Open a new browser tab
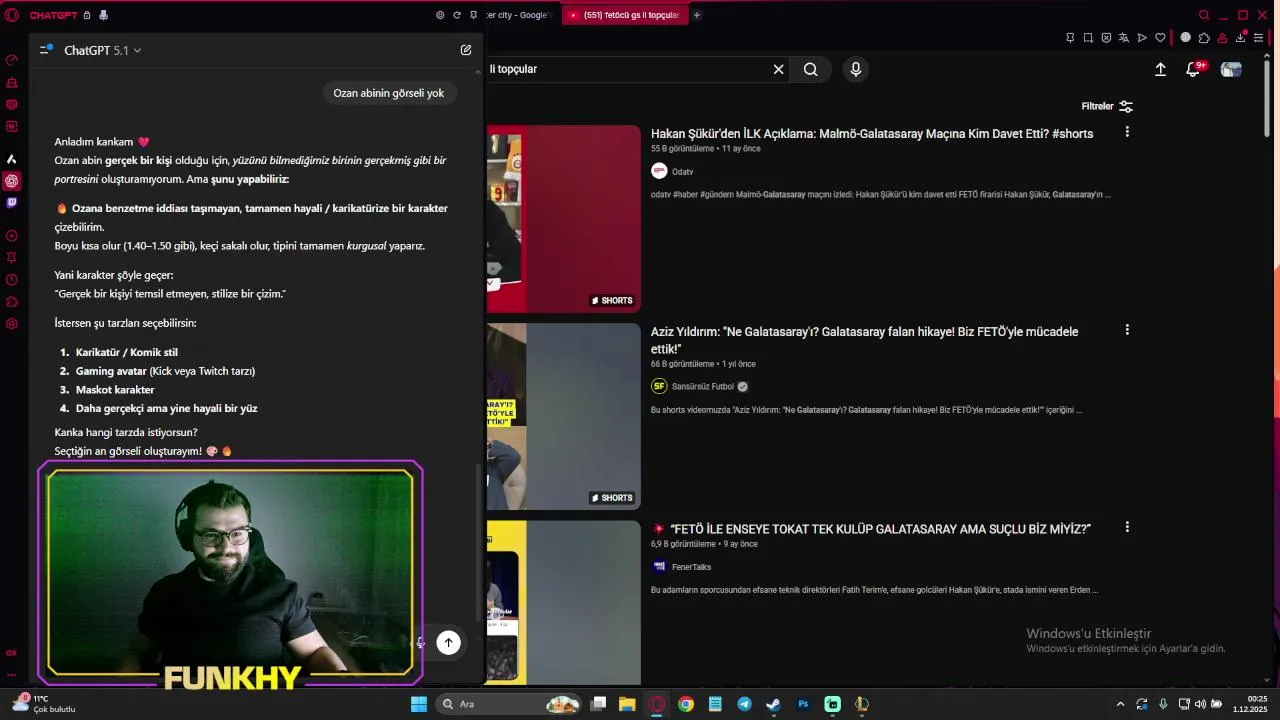The width and height of the screenshot is (1280, 720). [697, 15]
